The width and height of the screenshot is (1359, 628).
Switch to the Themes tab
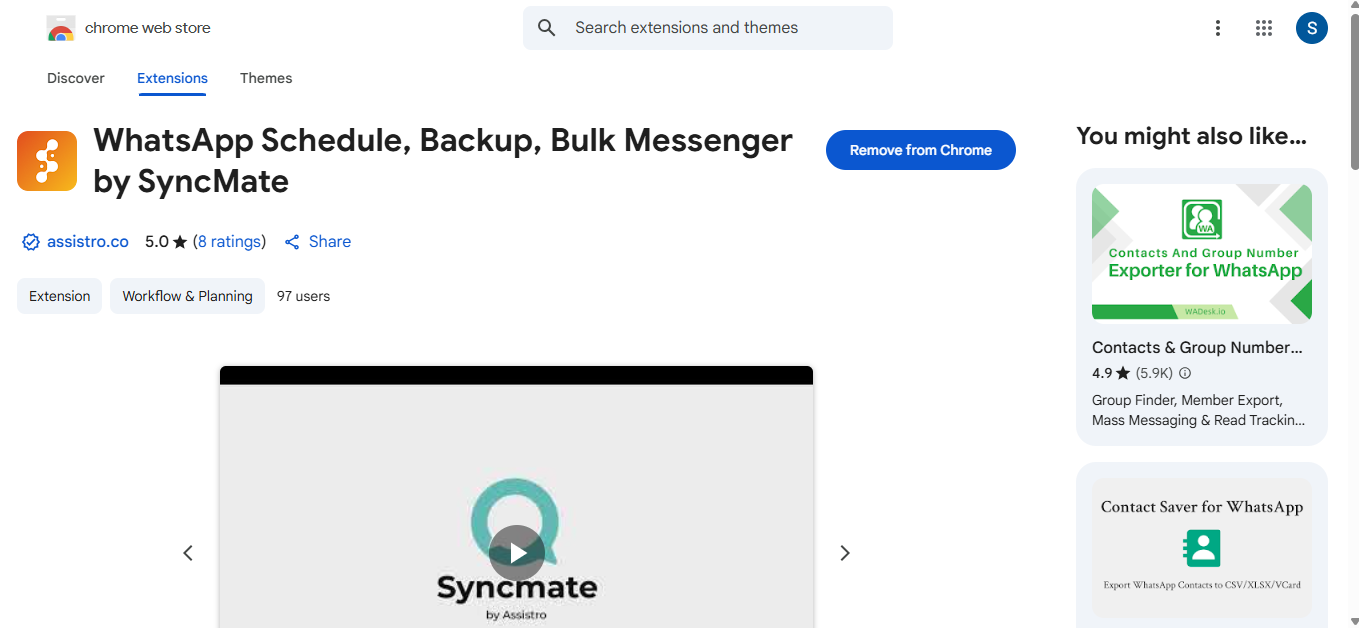pos(266,78)
